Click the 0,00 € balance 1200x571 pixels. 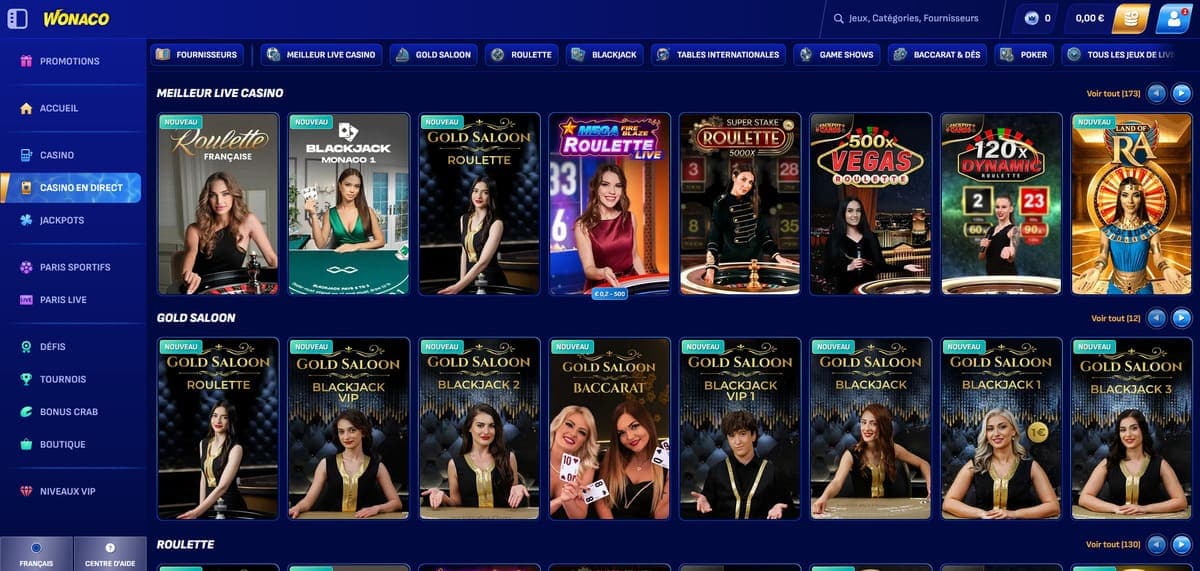[x=1090, y=18]
